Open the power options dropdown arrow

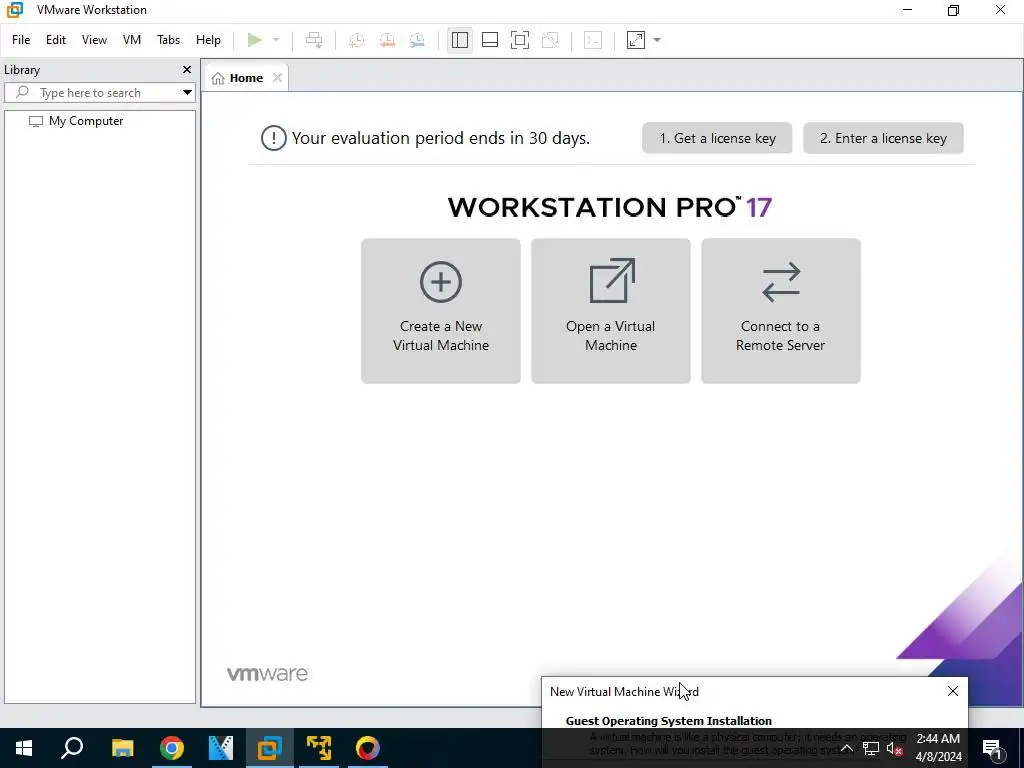[276, 40]
